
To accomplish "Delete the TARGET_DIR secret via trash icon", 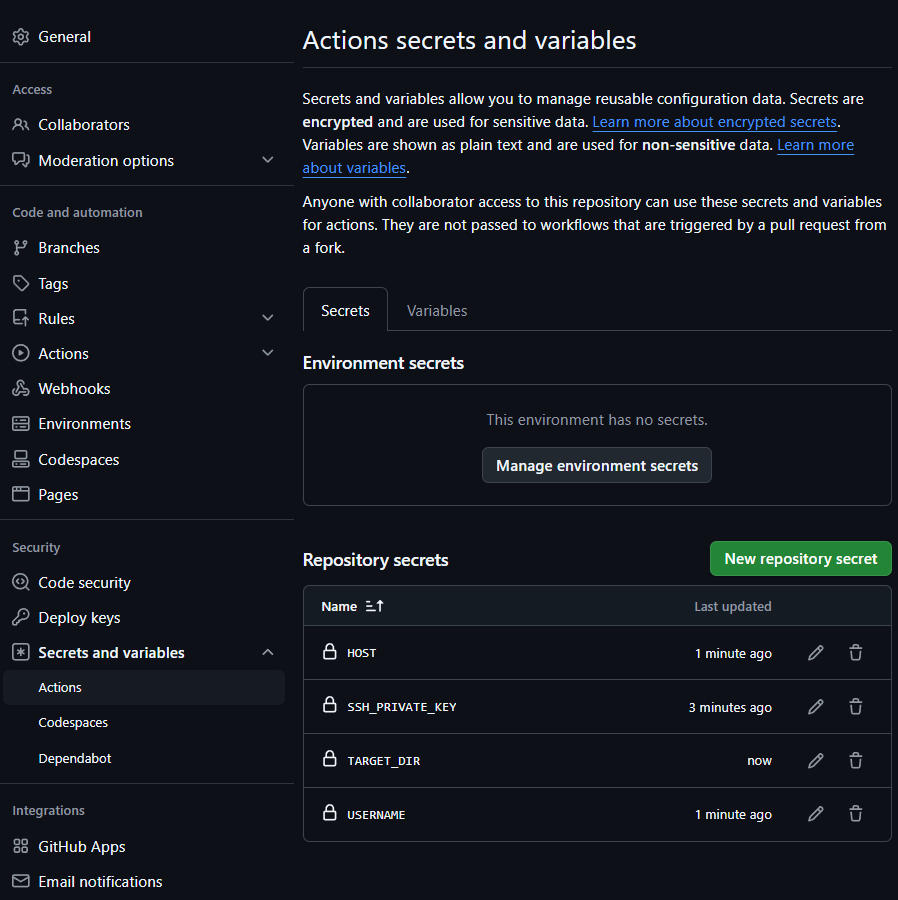I will point(856,761).
